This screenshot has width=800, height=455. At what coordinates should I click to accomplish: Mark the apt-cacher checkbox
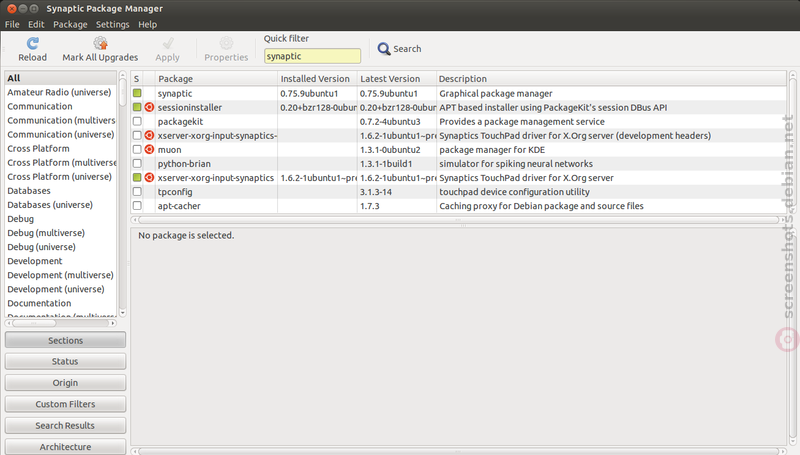point(137,206)
